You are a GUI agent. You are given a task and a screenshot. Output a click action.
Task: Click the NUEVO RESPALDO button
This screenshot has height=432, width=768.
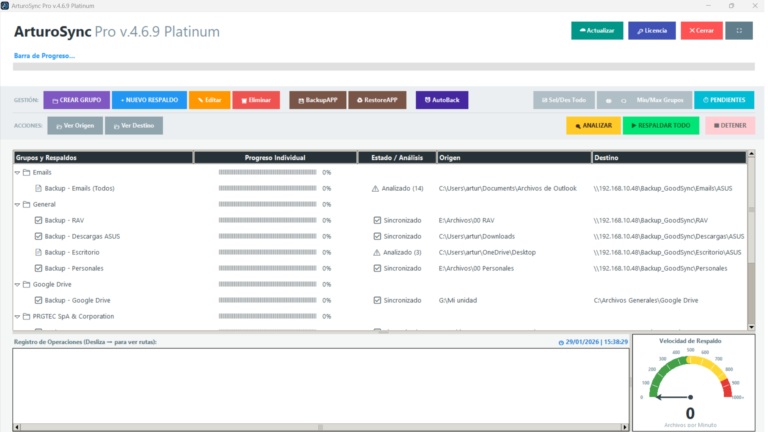click(149, 100)
